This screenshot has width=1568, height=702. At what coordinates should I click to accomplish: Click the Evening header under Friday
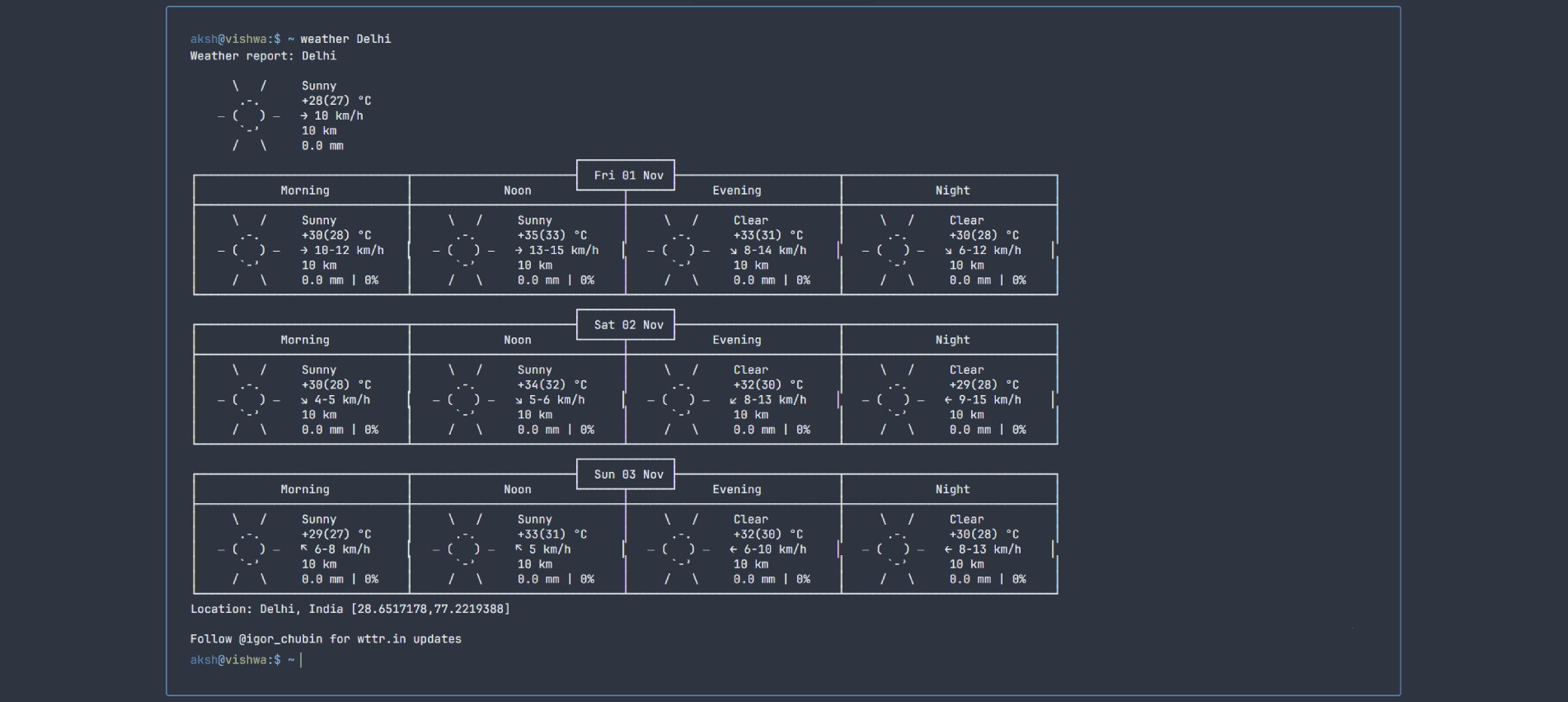pos(736,191)
